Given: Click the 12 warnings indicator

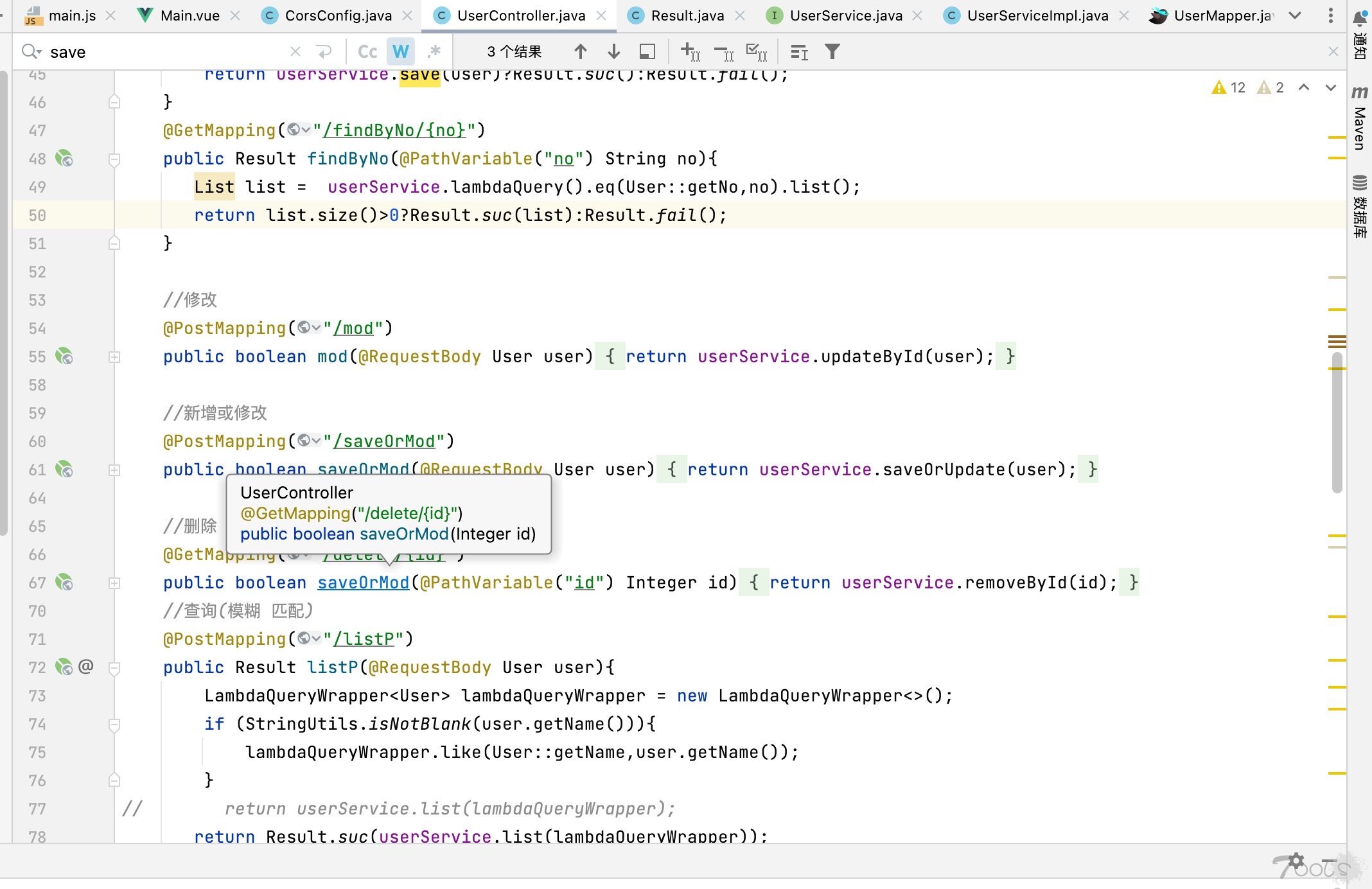Looking at the screenshot, I should coord(1229,87).
